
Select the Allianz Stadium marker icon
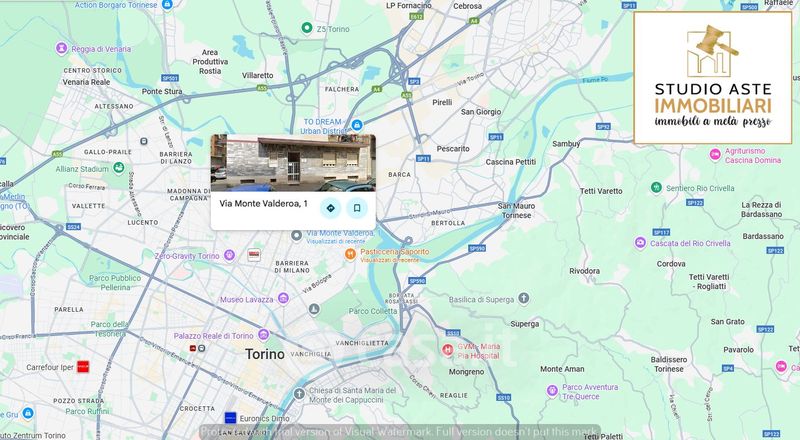tap(118, 167)
